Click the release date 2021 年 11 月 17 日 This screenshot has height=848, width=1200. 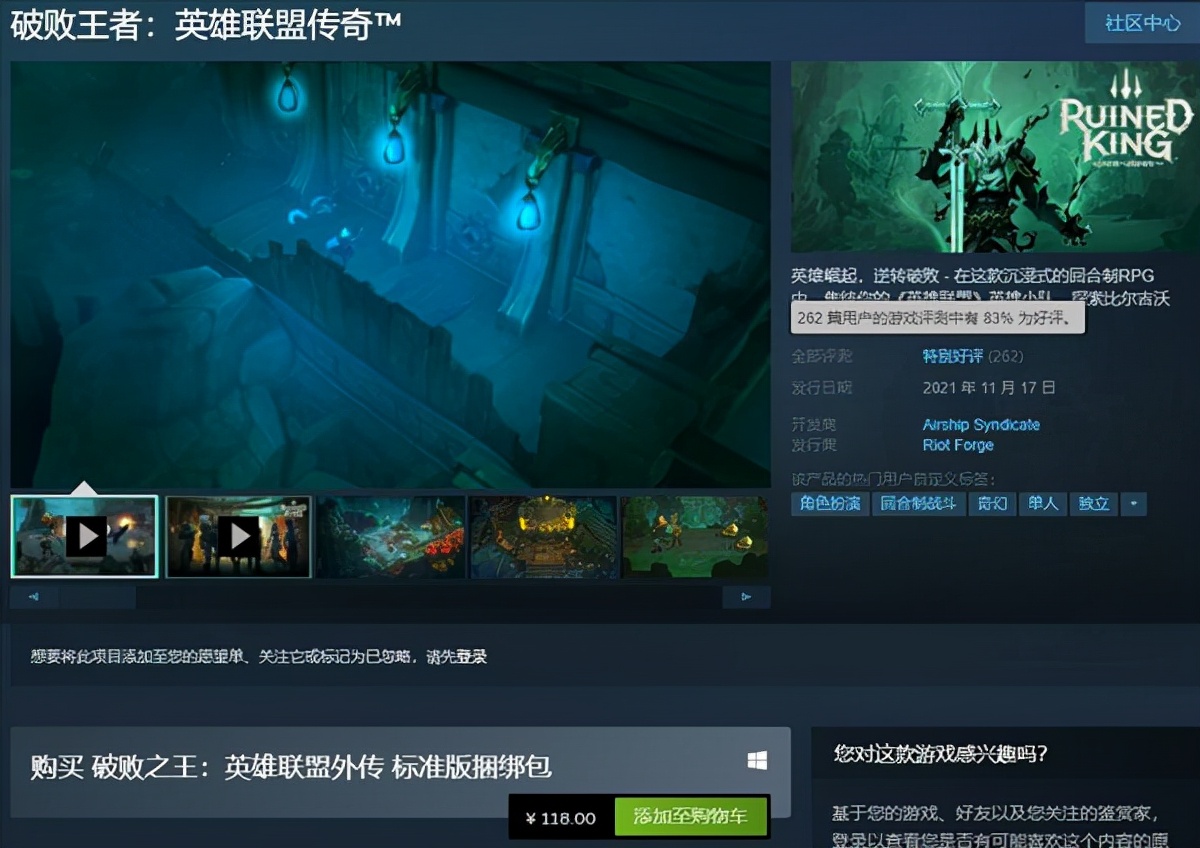(x=989, y=387)
